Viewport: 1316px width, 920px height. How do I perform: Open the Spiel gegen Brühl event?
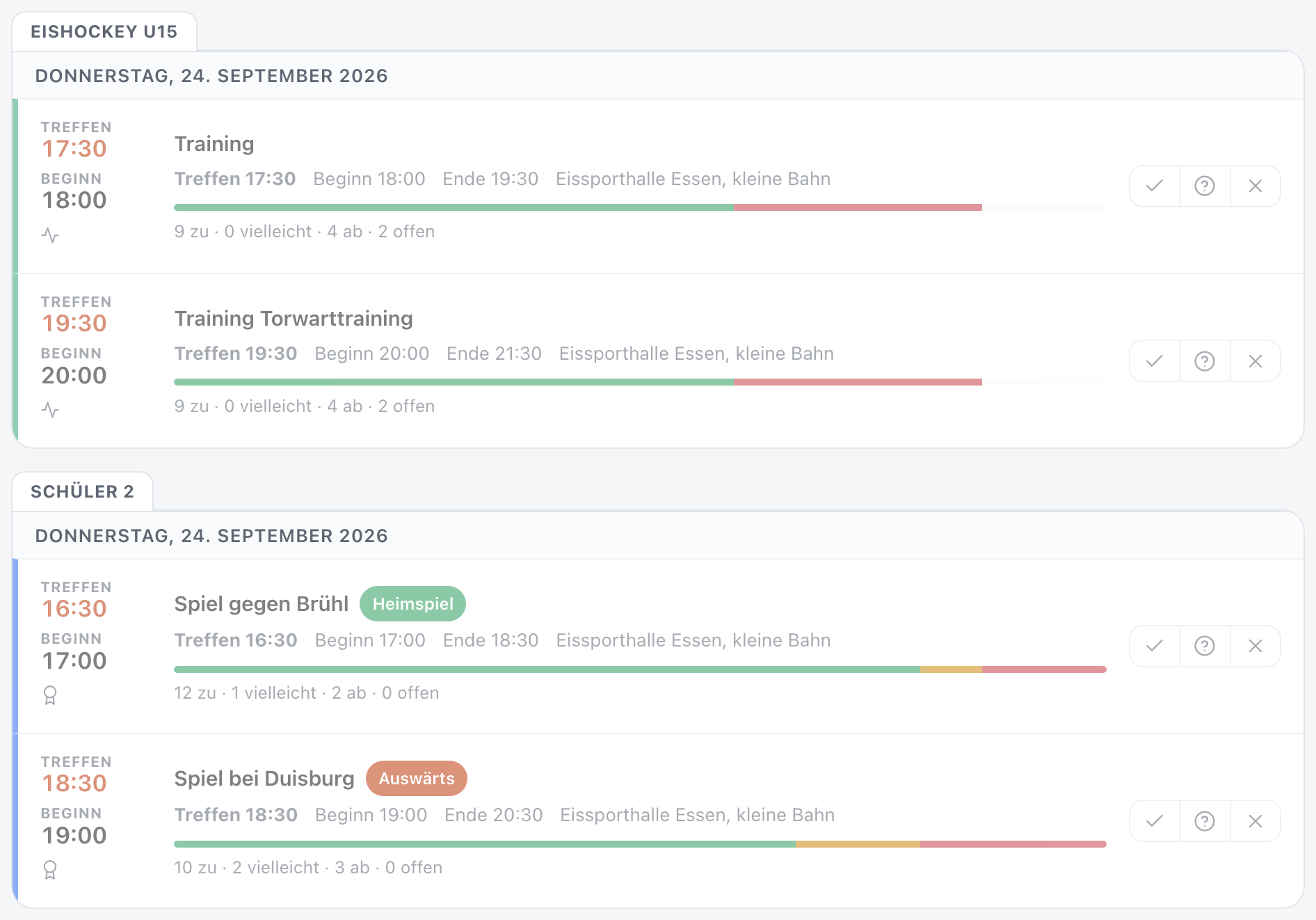coord(262,604)
